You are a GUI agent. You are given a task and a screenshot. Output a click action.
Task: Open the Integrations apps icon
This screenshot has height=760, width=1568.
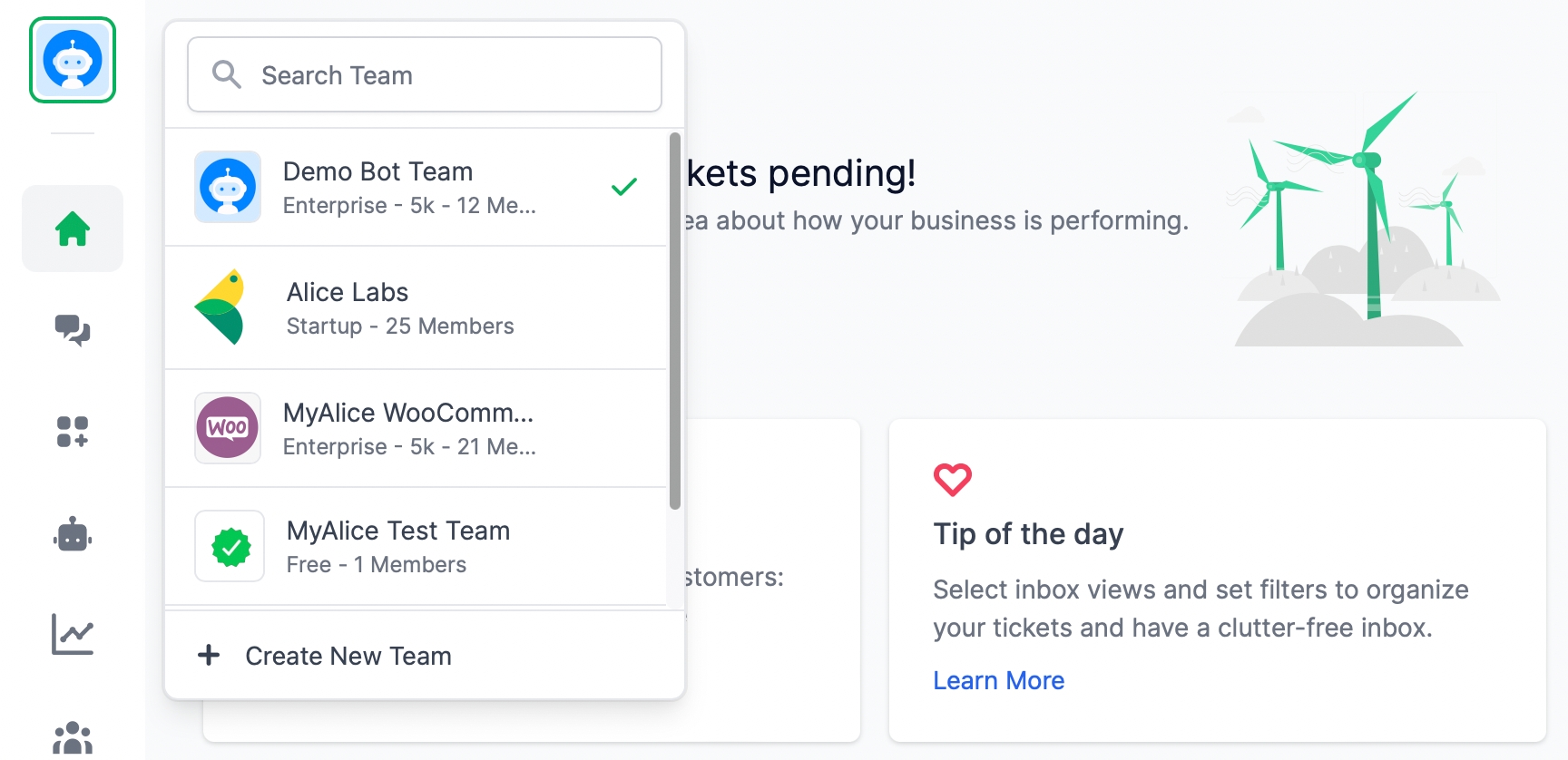click(x=73, y=432)
